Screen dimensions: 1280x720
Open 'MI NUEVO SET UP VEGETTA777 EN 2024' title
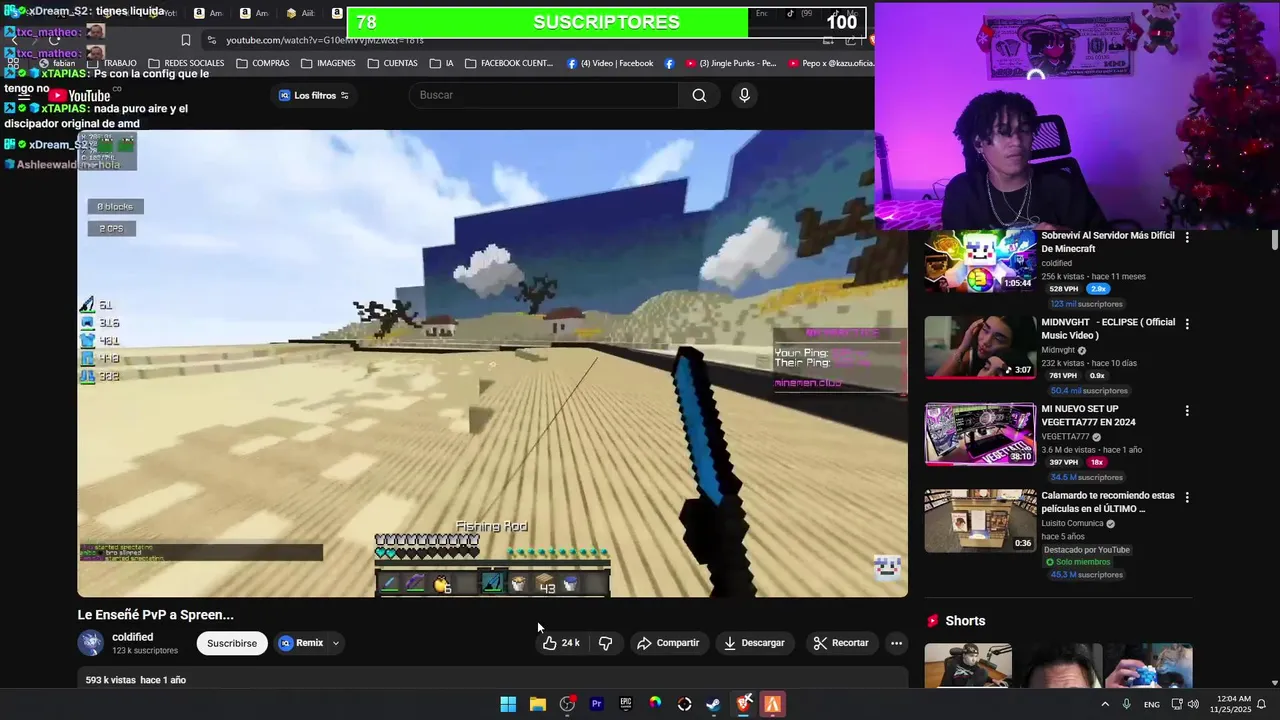click(1088, 415)
